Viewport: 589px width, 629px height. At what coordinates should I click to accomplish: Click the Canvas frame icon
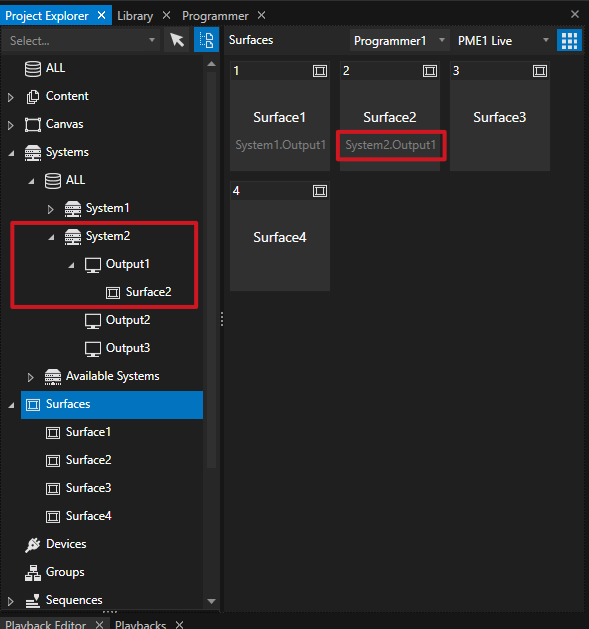(x=32, y=124)
